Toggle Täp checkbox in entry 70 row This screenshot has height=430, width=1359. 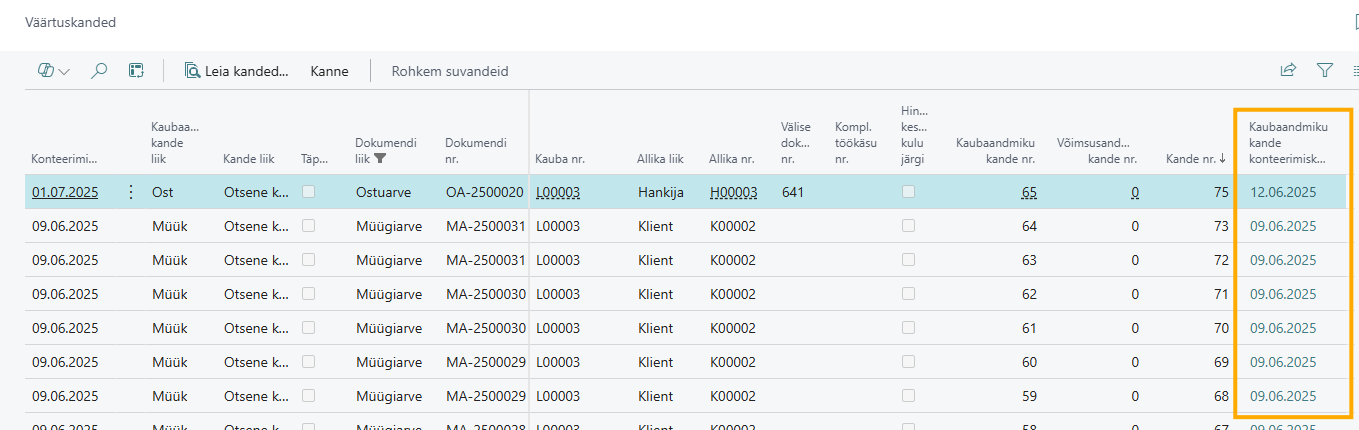click(308, 328)
